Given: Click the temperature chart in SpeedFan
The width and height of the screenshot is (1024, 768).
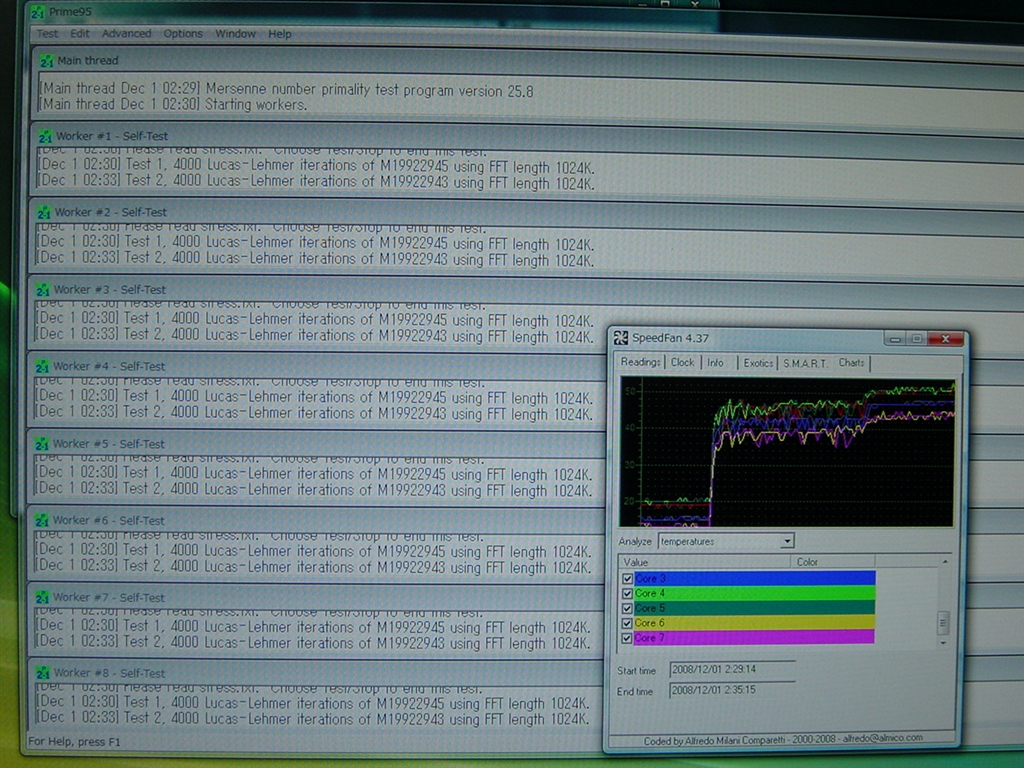Looking at the screenshot, I should coord(787,451).
